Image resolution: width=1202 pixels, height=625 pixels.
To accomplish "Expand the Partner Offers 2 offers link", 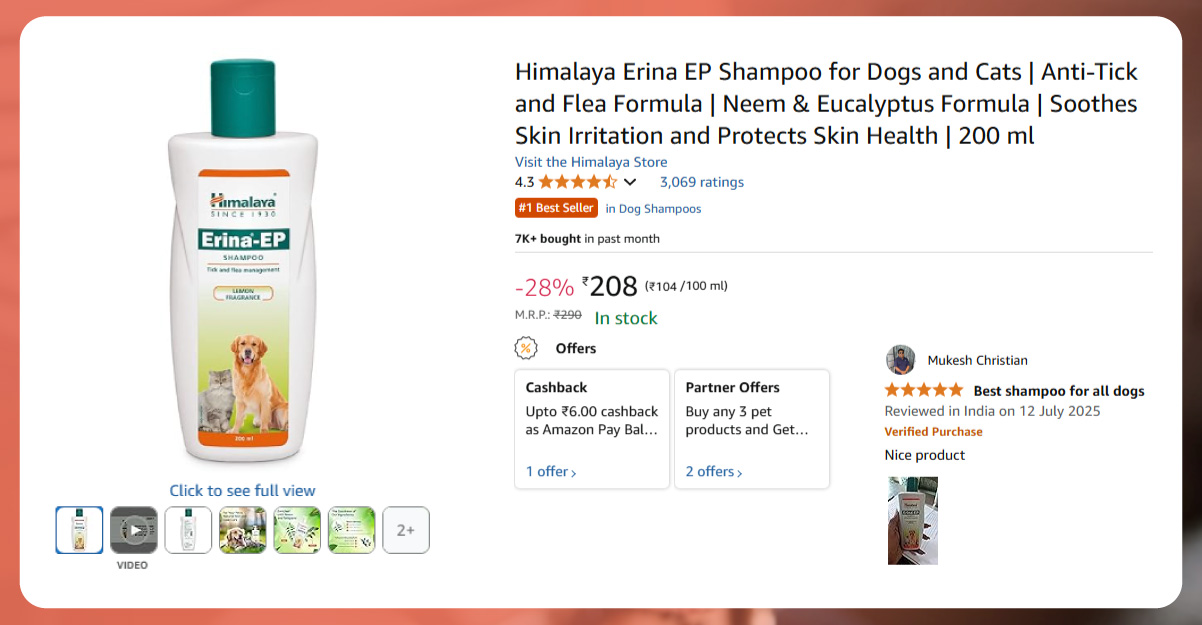I will [713, 471].
